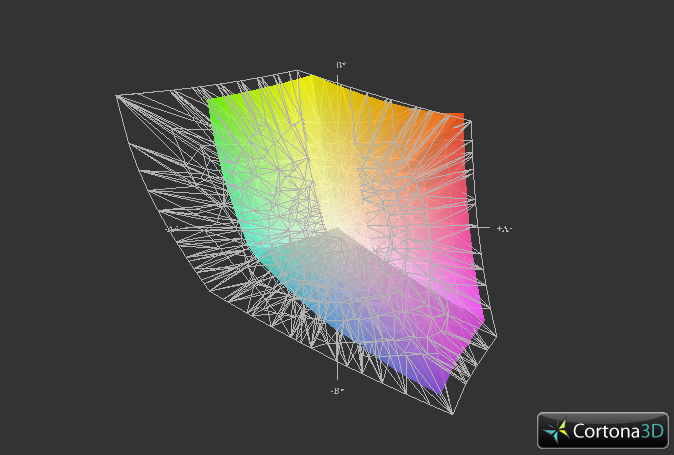Viewport: 674px width, 455px height.
Task: Open the Cortona3D logo button
Action: click(603, 430)
